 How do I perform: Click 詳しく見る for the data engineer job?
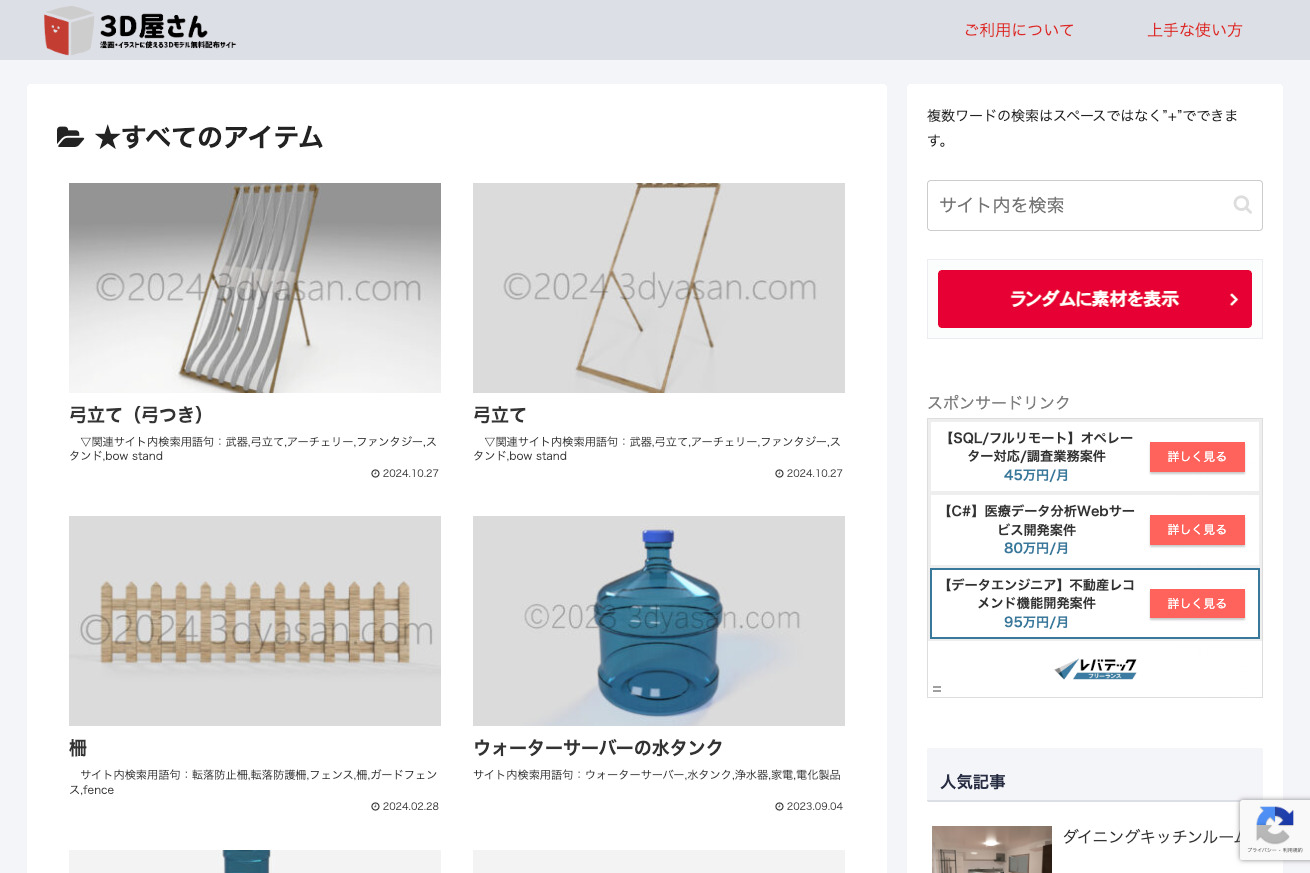click(1197, 604)
